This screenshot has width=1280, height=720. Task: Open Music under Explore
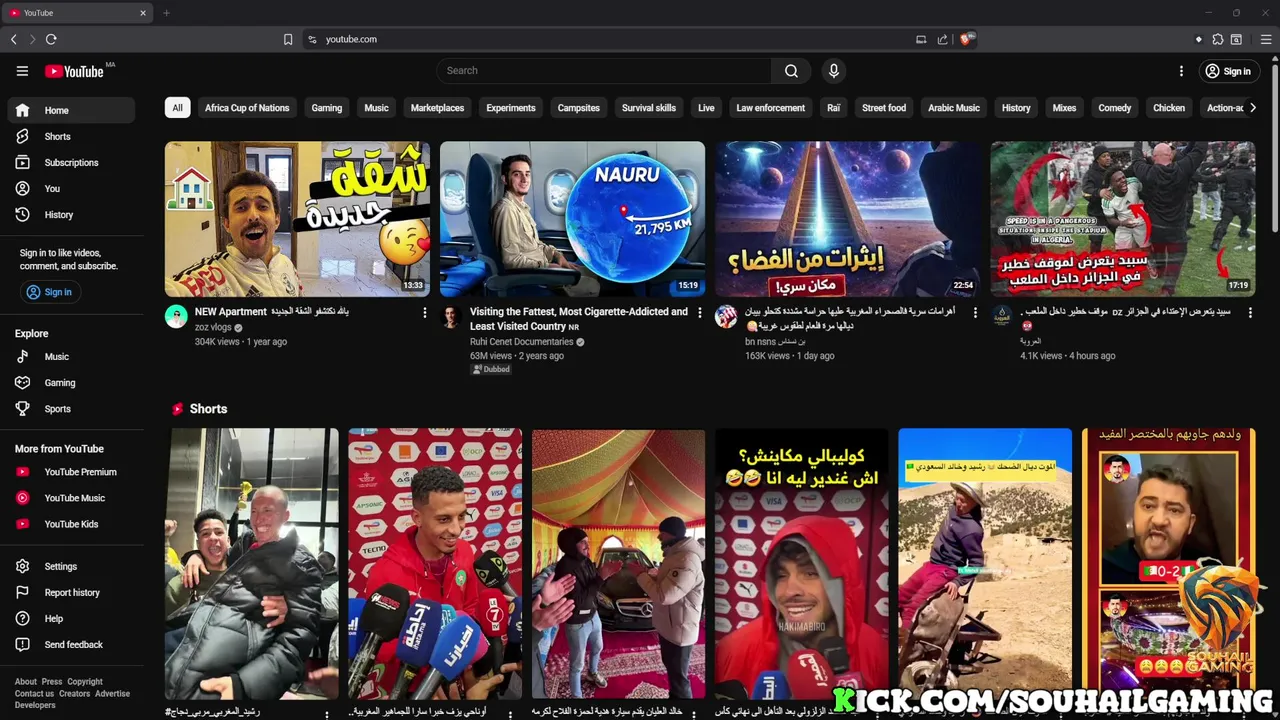[71, 356]
